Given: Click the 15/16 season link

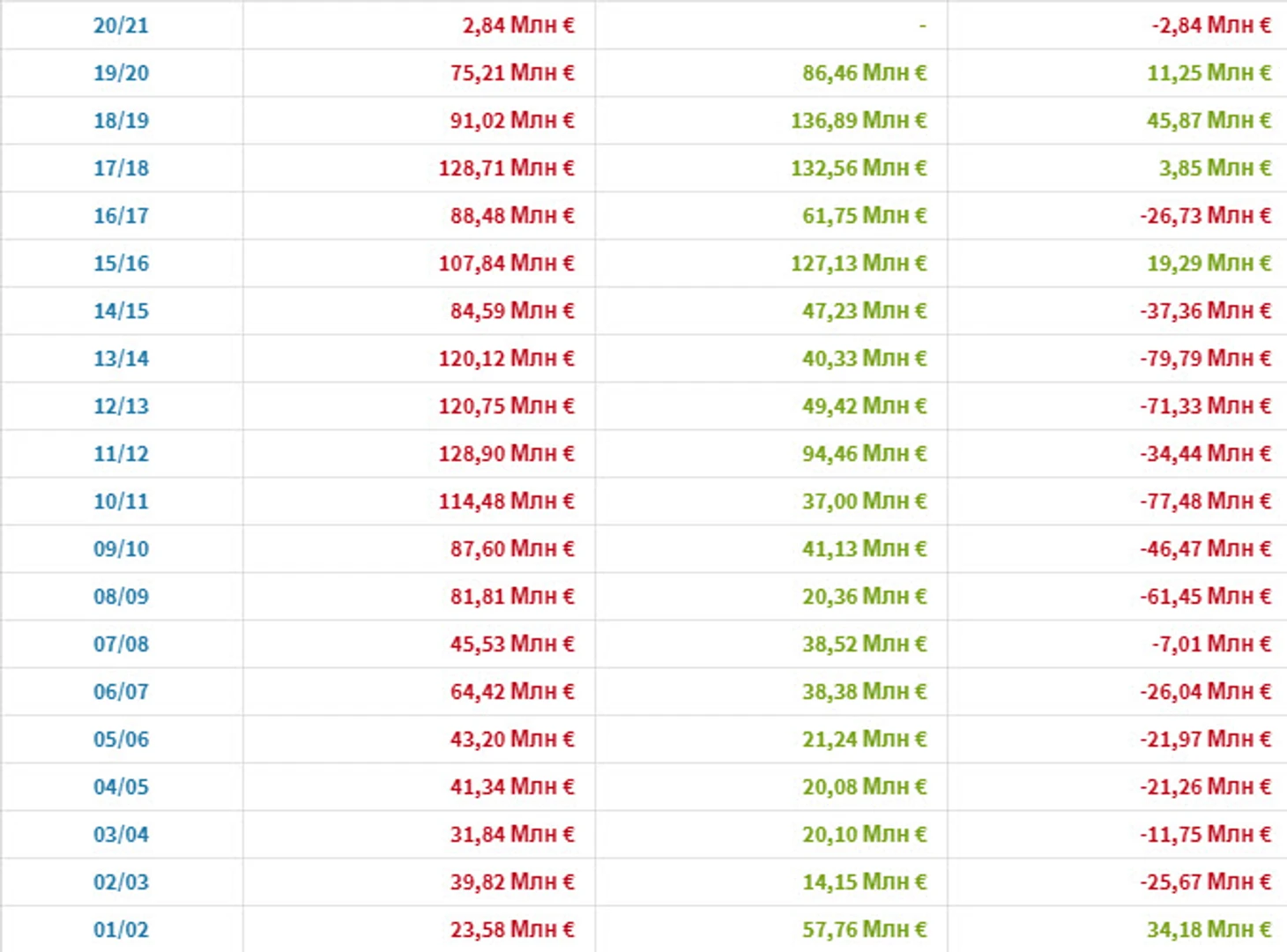Looking at the screenshot, I should point(121,264).
